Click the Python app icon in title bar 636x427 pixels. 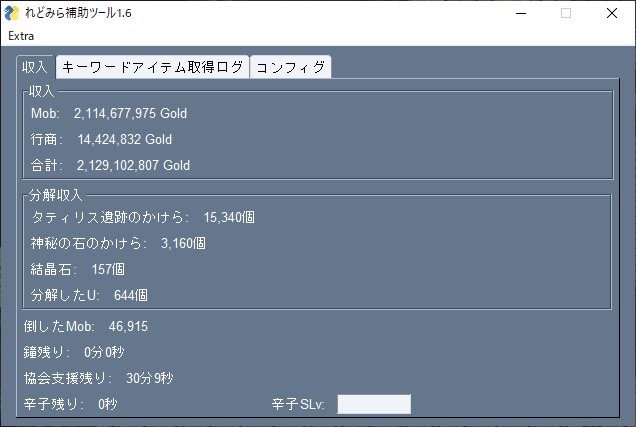pos(12,13)
